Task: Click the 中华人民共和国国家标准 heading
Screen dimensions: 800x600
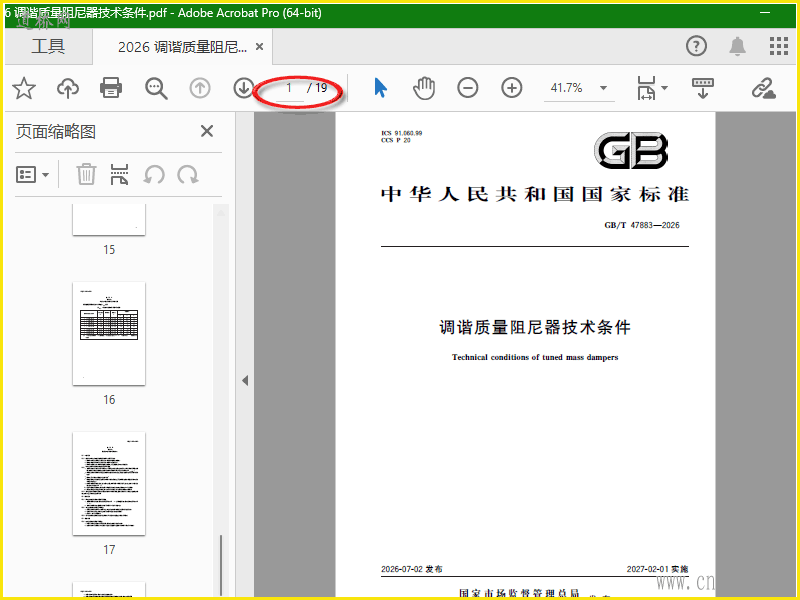Action: [x=535, y=194]
